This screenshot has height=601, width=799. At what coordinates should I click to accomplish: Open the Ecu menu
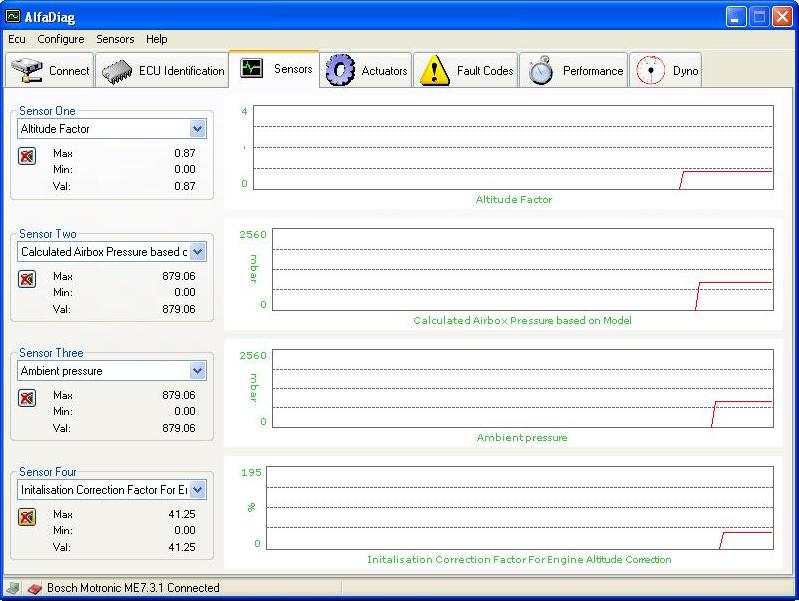[x=17, y=39]
